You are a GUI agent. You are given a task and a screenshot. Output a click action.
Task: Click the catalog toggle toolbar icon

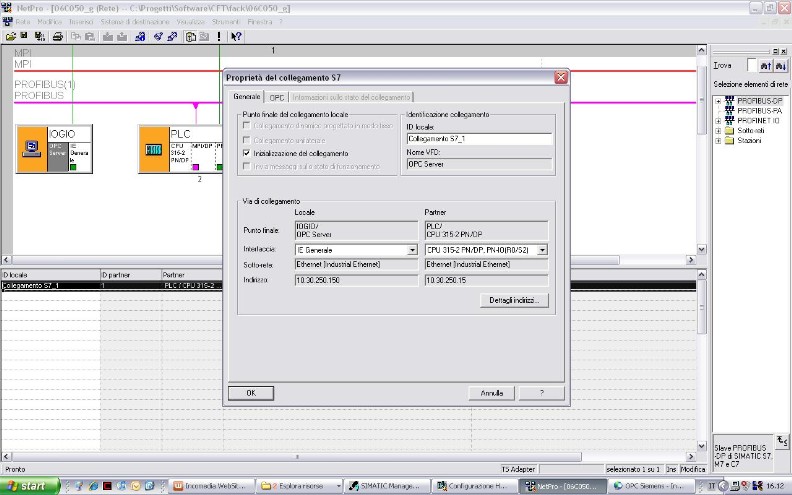(x=190, y=36)
